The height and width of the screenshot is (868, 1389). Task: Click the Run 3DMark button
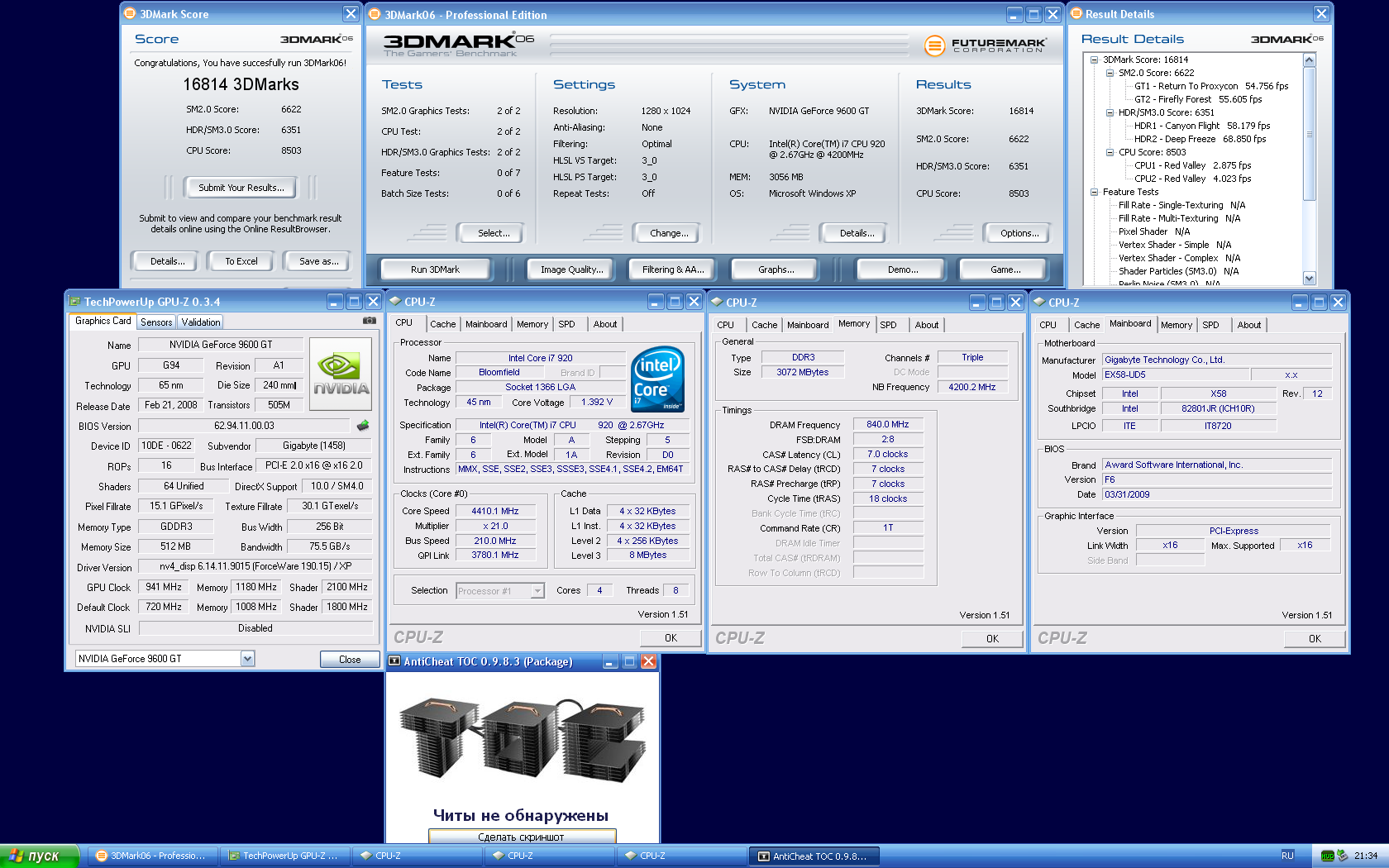[435, 269]
